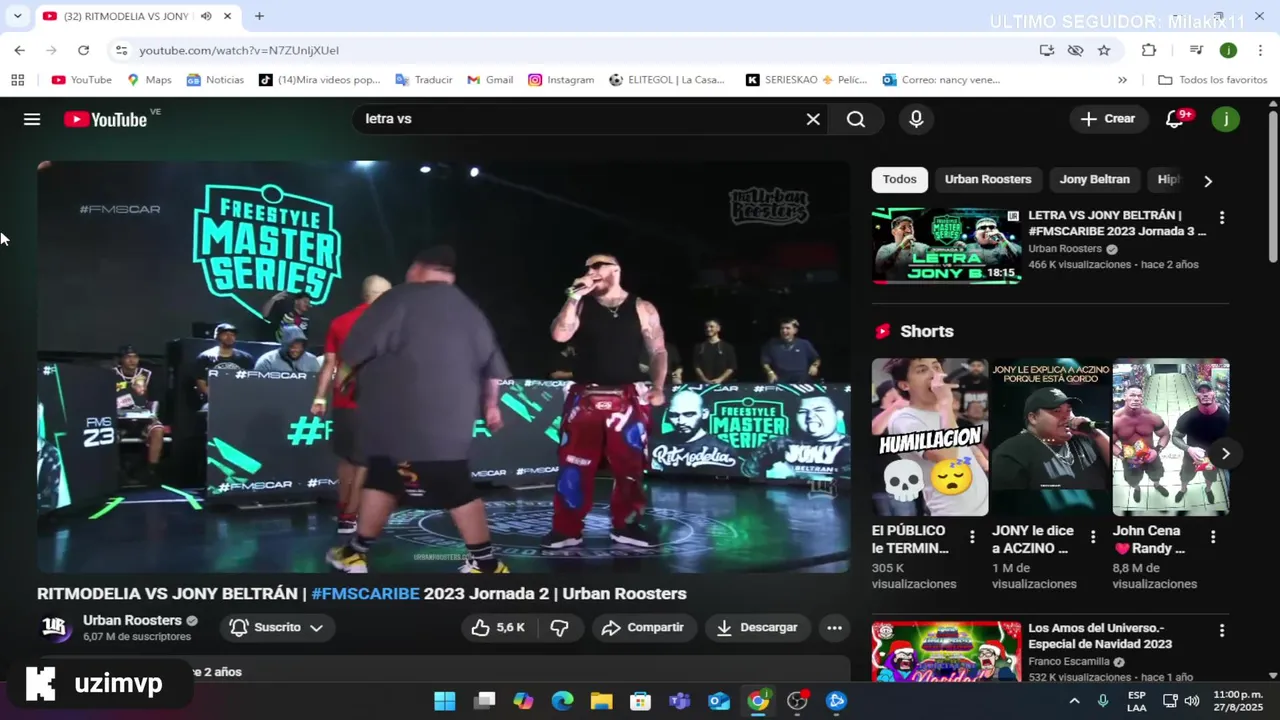Click into the YouTube search field
The width and height of the screenshot is (1280, 720).
click(x=580, y=119)
